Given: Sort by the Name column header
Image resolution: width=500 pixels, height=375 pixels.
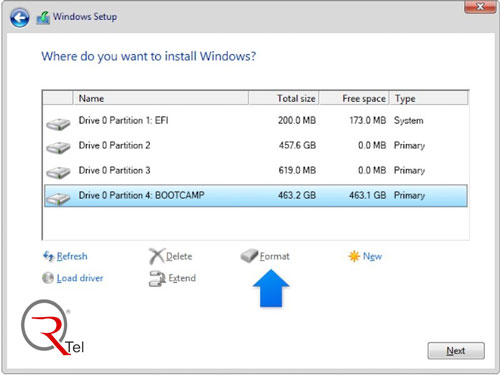Looking at the screenshot, I should 161,98.
